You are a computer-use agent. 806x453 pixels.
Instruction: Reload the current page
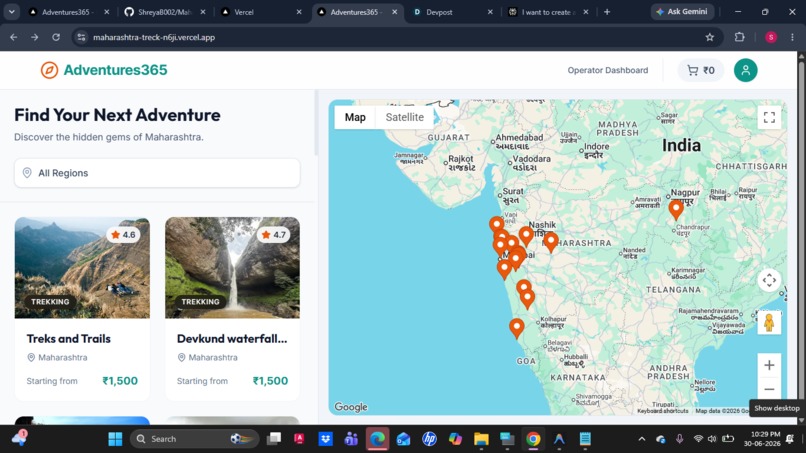pyautogui.click(x=56, y=37)
